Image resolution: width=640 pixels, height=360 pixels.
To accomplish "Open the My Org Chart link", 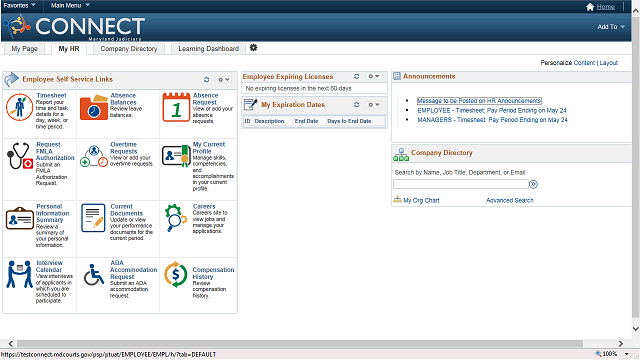I will (421, 200).
